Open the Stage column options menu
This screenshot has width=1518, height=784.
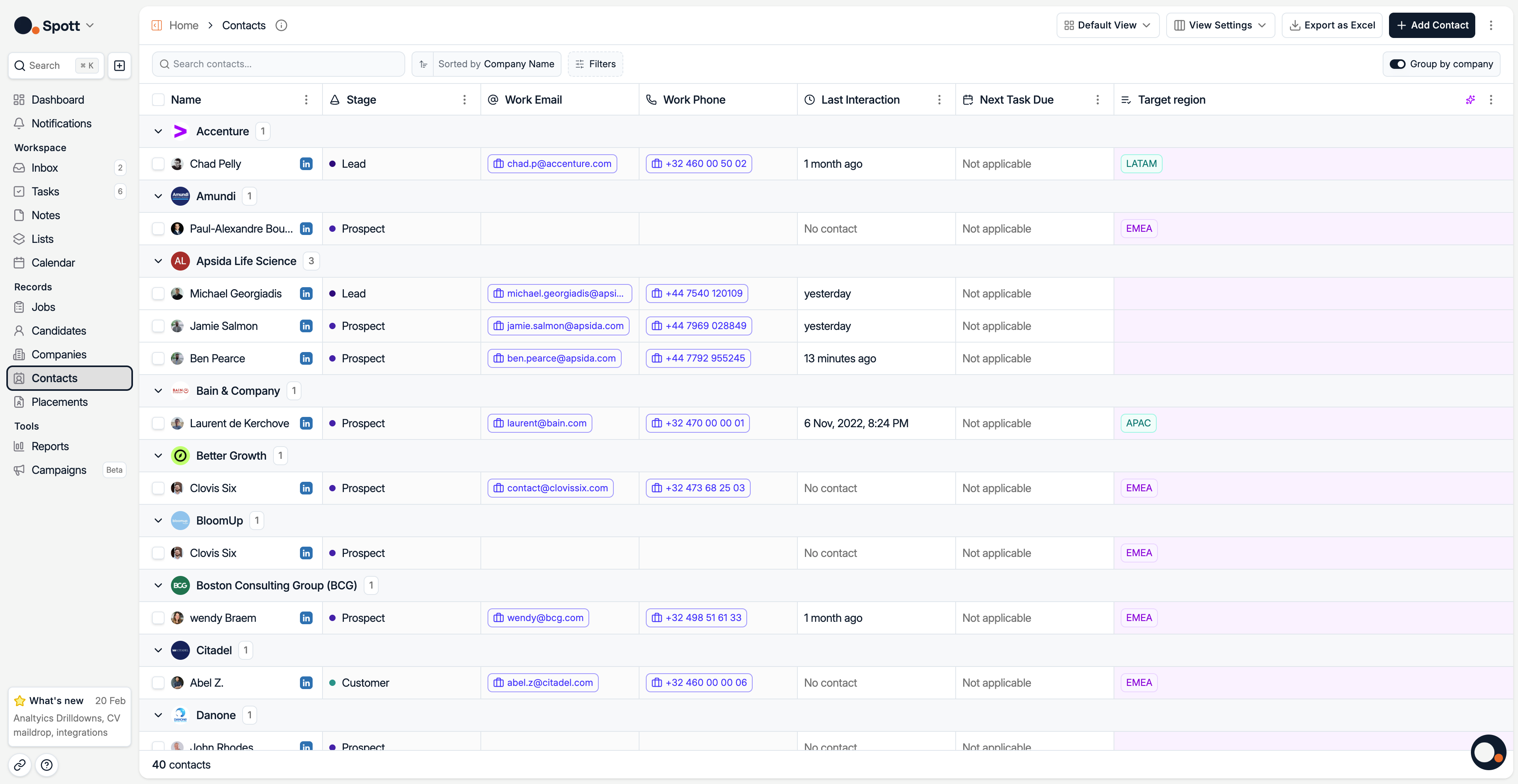tap(464, 100)
